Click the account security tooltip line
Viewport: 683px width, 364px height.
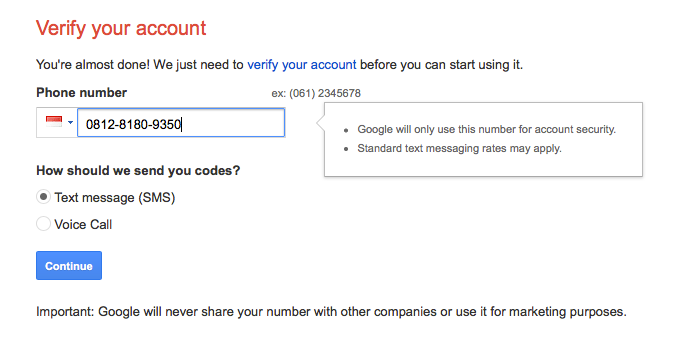(x=487, y=129)
